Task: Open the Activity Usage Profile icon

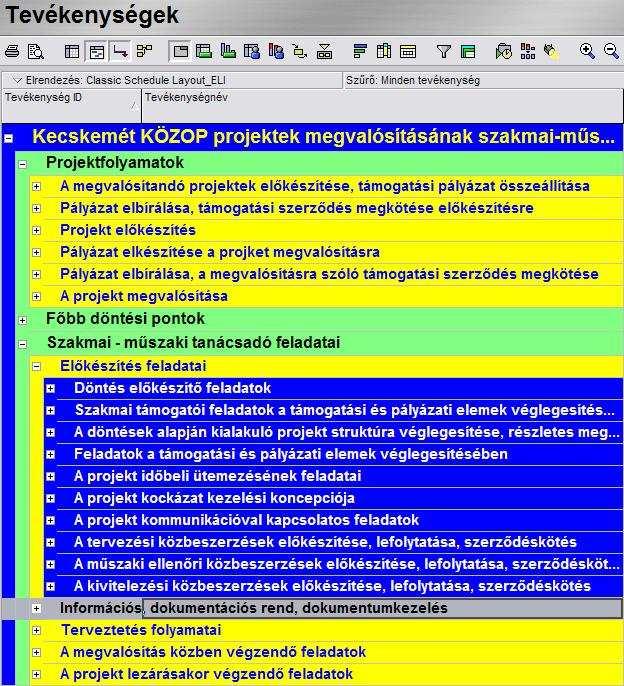Action: click(228, 52)
